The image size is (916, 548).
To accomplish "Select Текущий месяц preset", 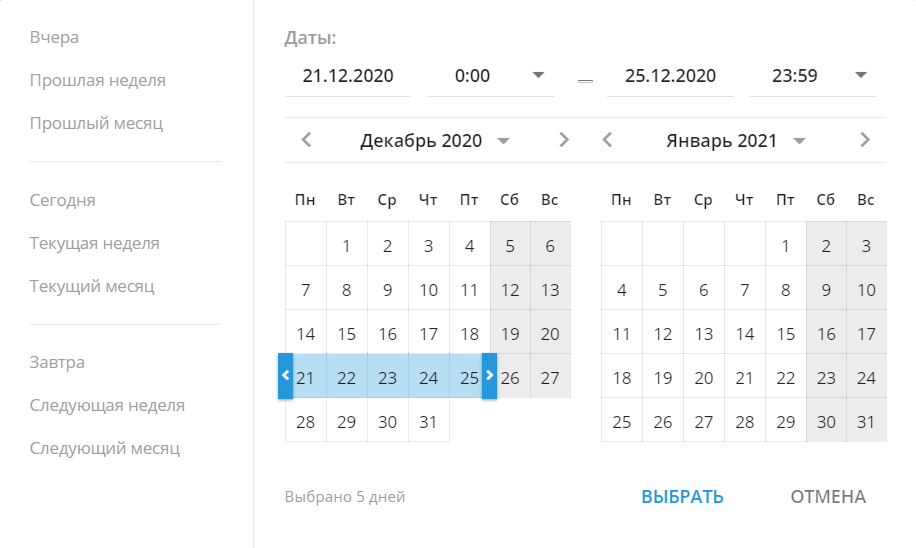I will (92, 287).
